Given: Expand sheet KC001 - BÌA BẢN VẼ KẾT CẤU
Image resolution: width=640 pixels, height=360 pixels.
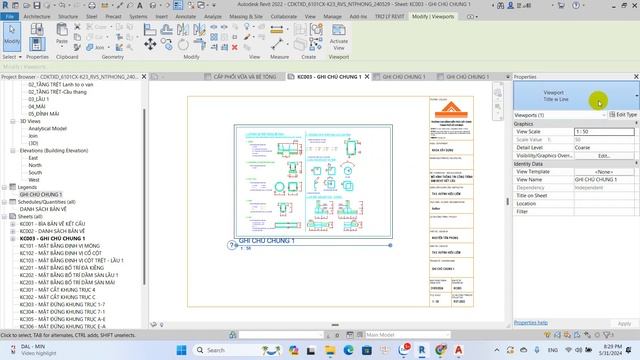Looking at the screenshot, I should (x=13, y=224).
